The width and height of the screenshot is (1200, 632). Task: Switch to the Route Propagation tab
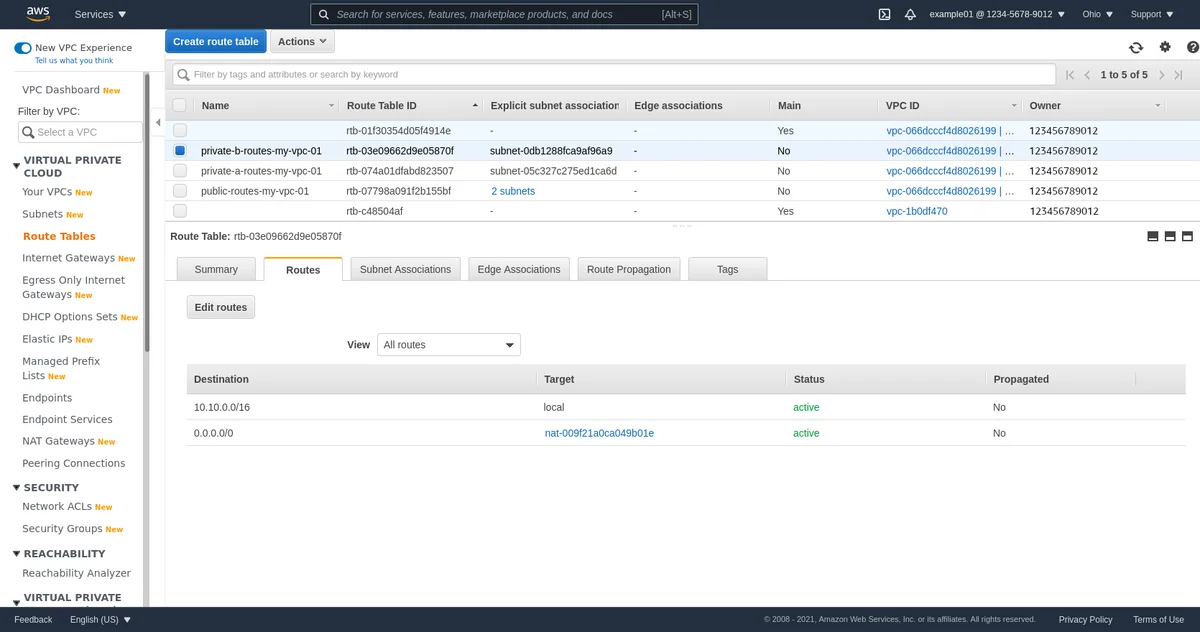pos(628,269)
